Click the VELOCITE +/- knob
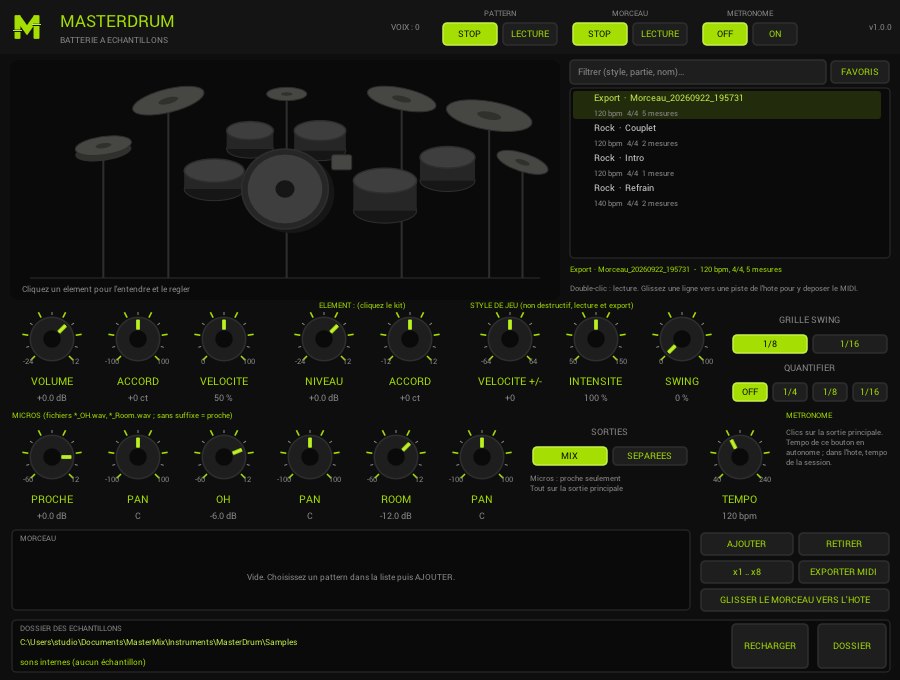 510,339
